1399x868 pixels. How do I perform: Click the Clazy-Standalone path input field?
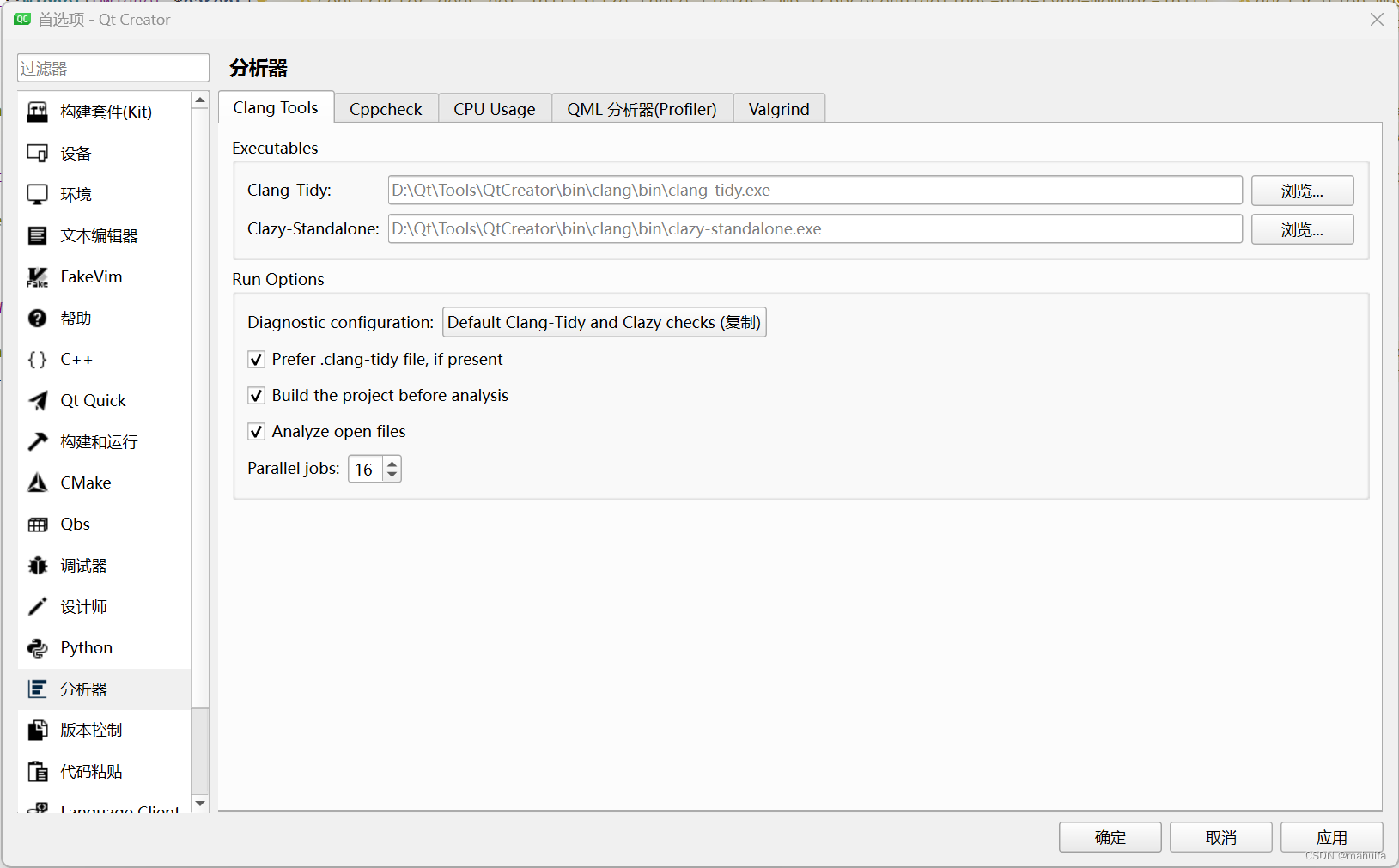[815, 228]
